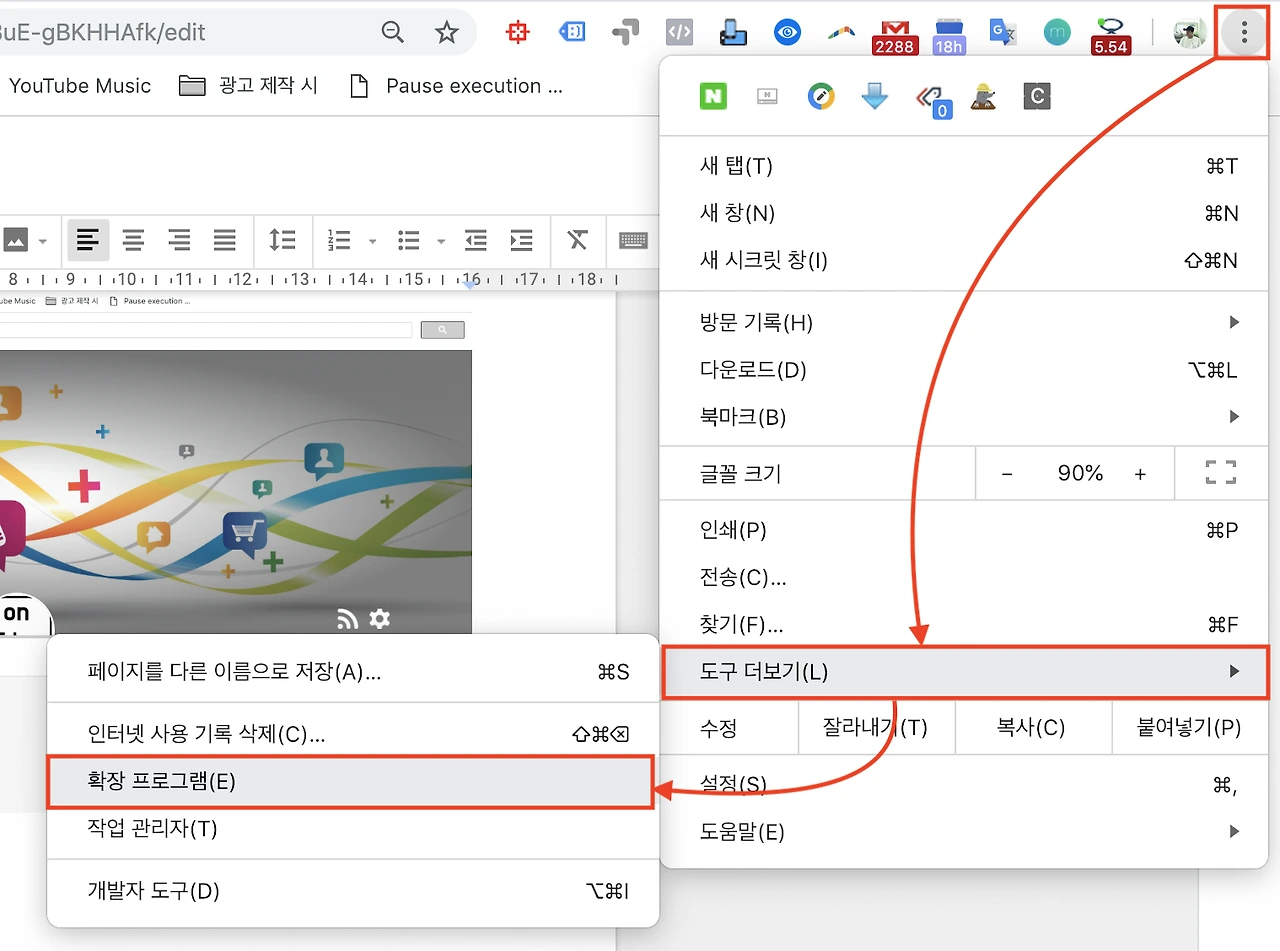Center align the document text

[x=133, y=240]
